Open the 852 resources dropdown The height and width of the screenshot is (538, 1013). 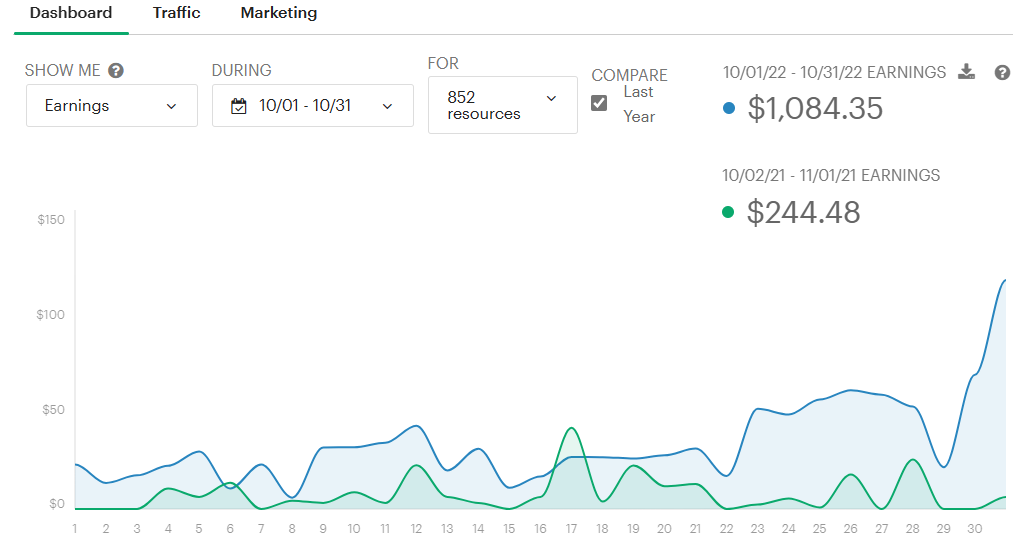coord(502,105)
